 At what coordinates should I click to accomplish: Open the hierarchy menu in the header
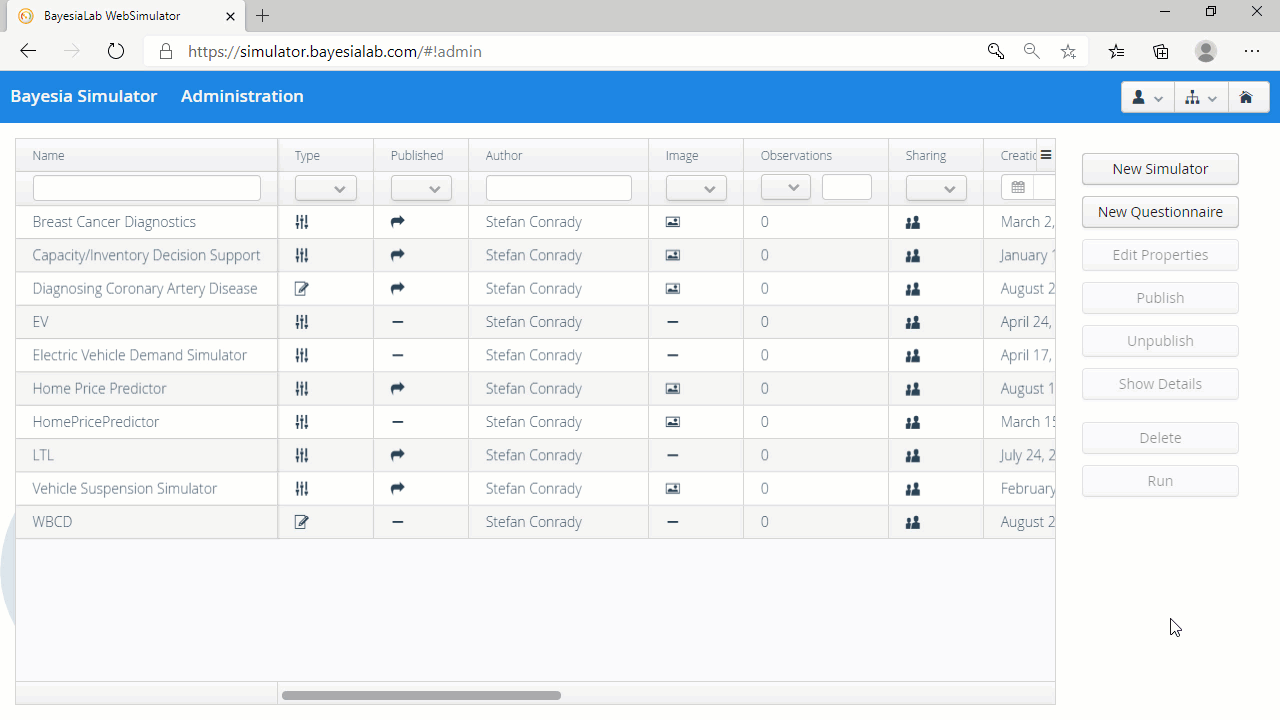click(1200, 97)
